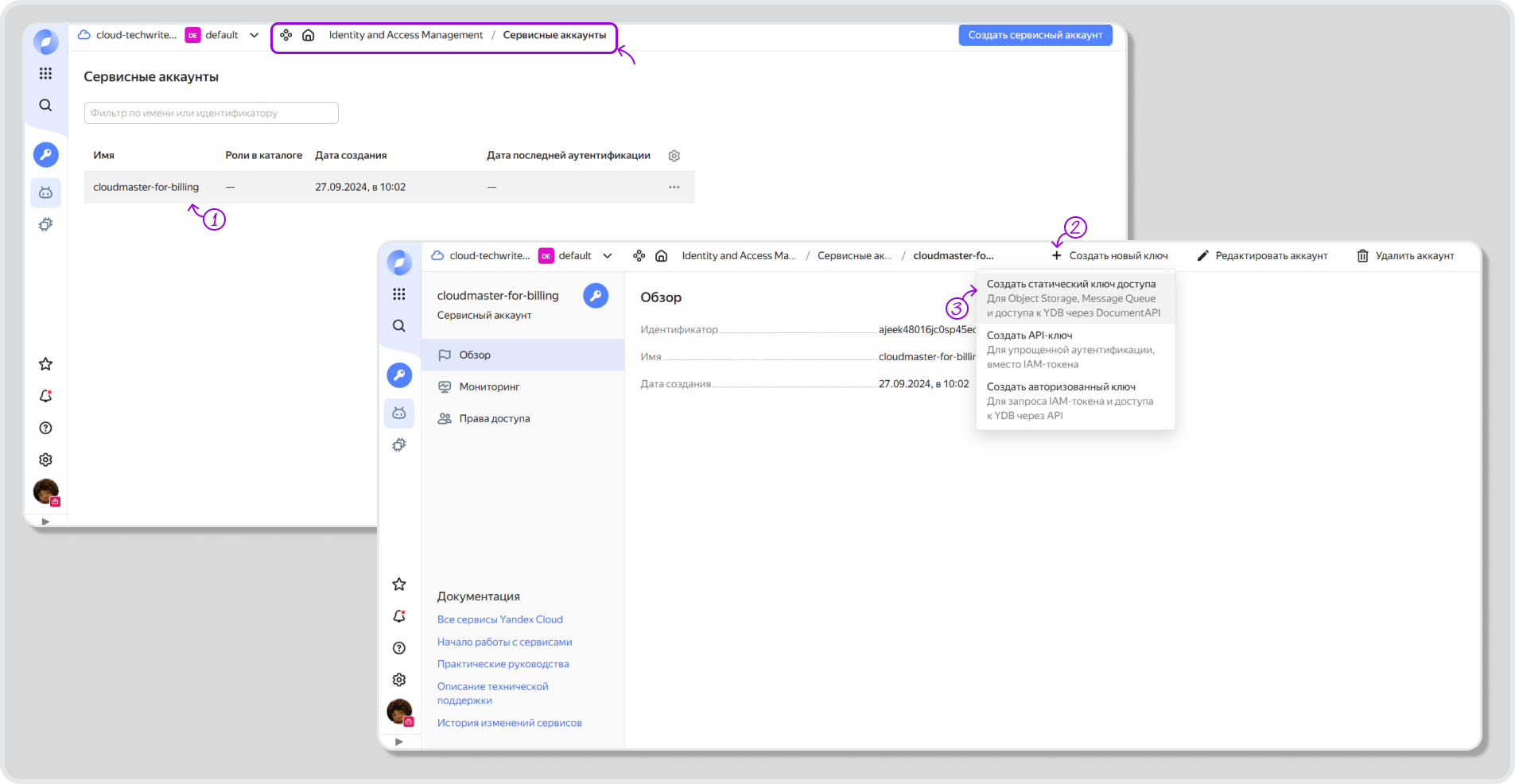The width and height of the screenshot is (1515, 784).
Task: Click the help question mark in front sidebar
Action: click(399, 648)
